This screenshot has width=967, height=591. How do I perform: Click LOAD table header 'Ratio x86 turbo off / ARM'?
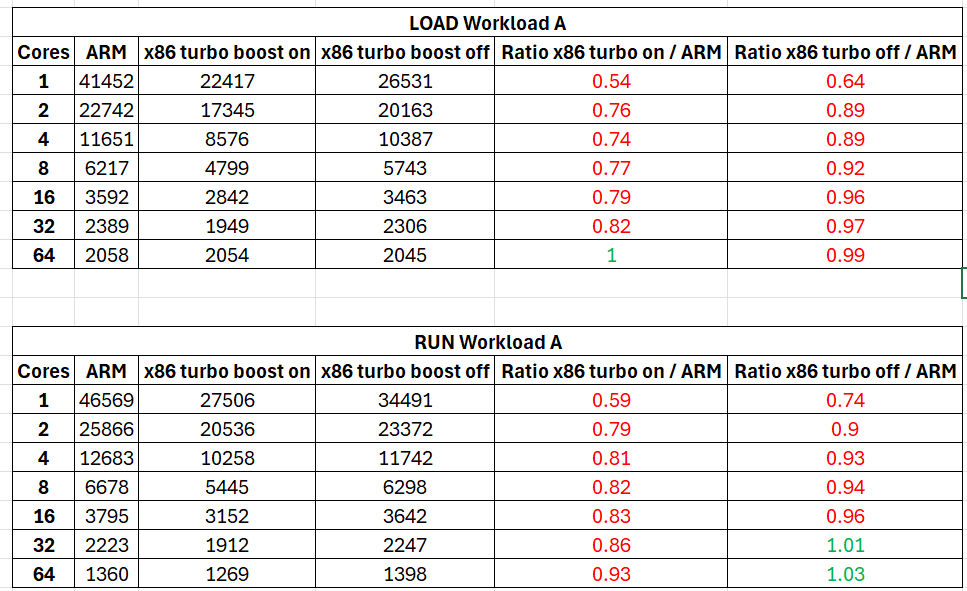(844, 52)
